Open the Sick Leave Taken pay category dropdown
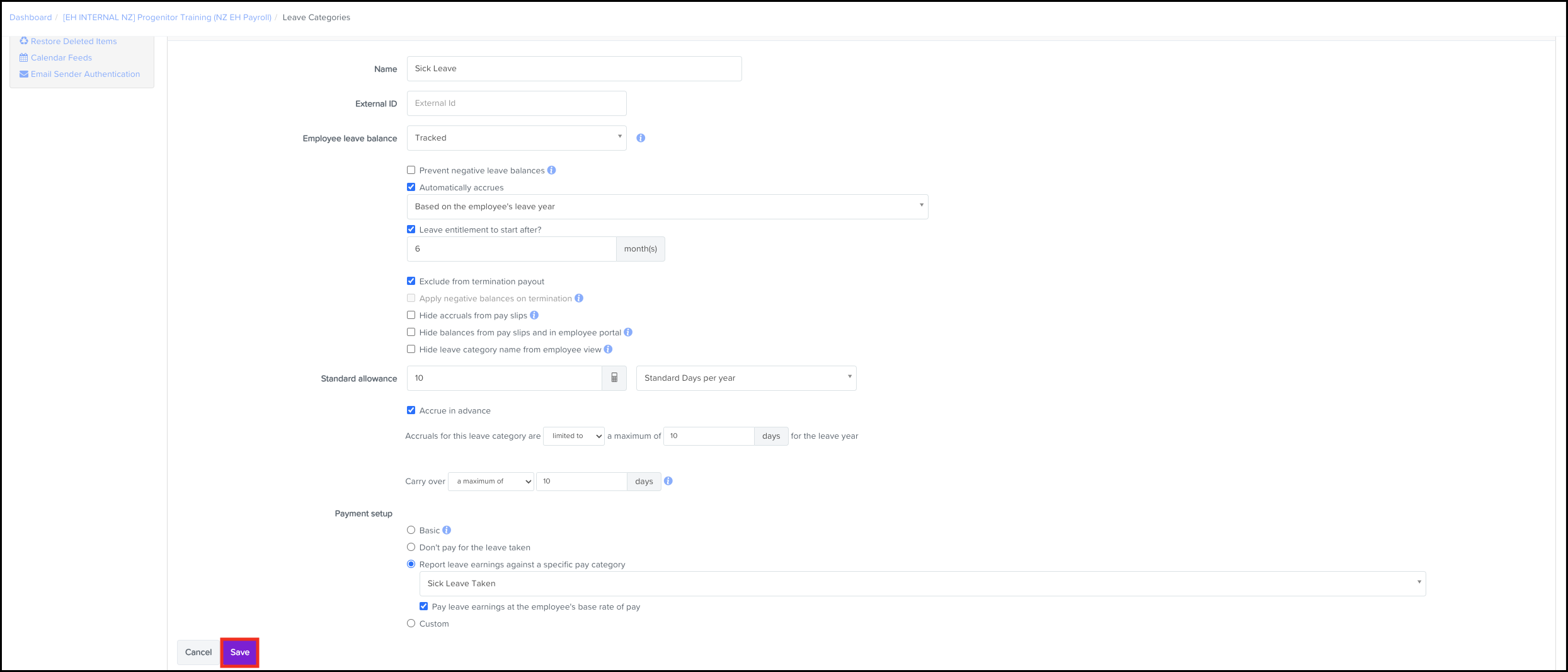 pyautogui.click(x=922, y=584)
